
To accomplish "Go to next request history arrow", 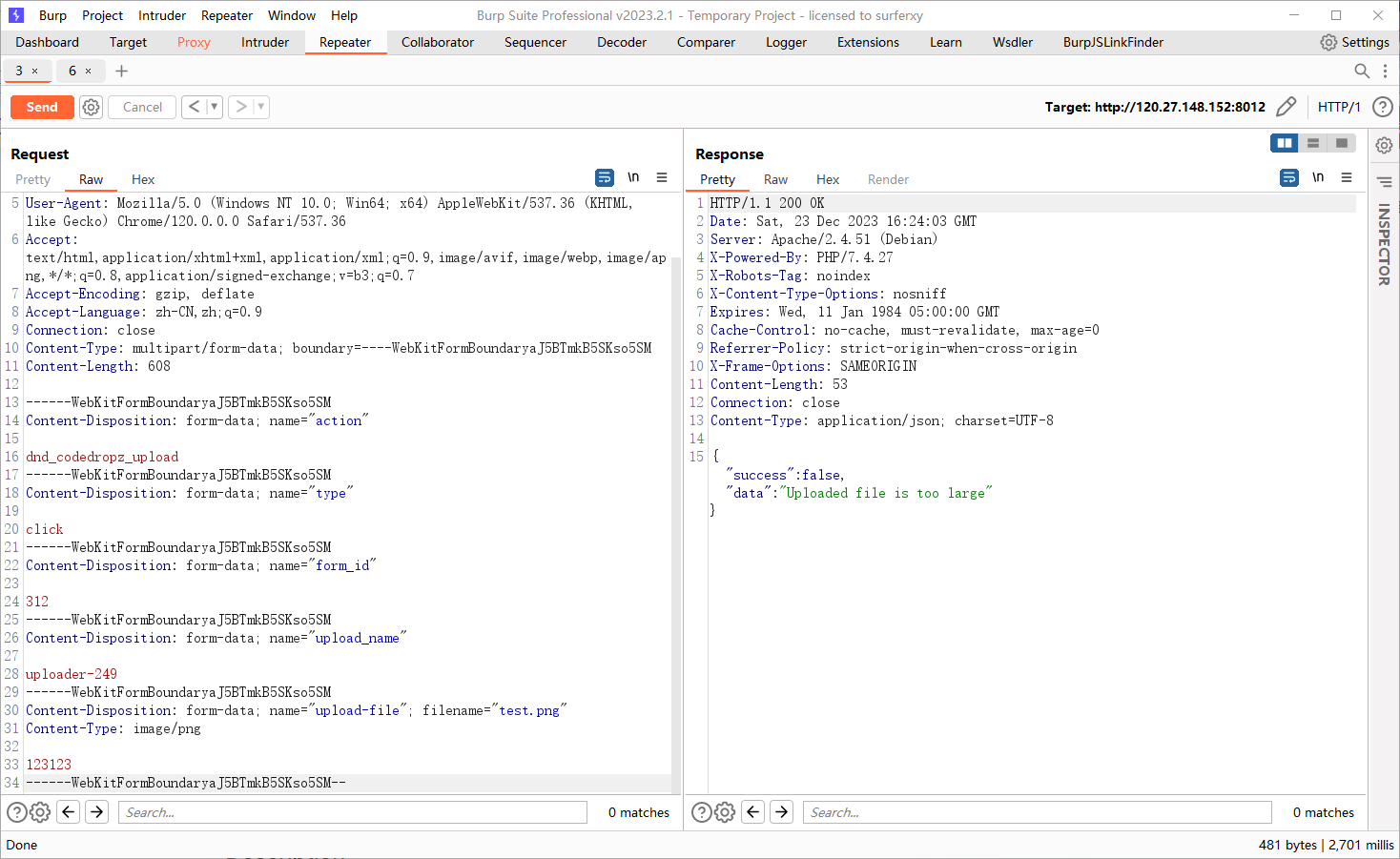I will pos(241,107).
